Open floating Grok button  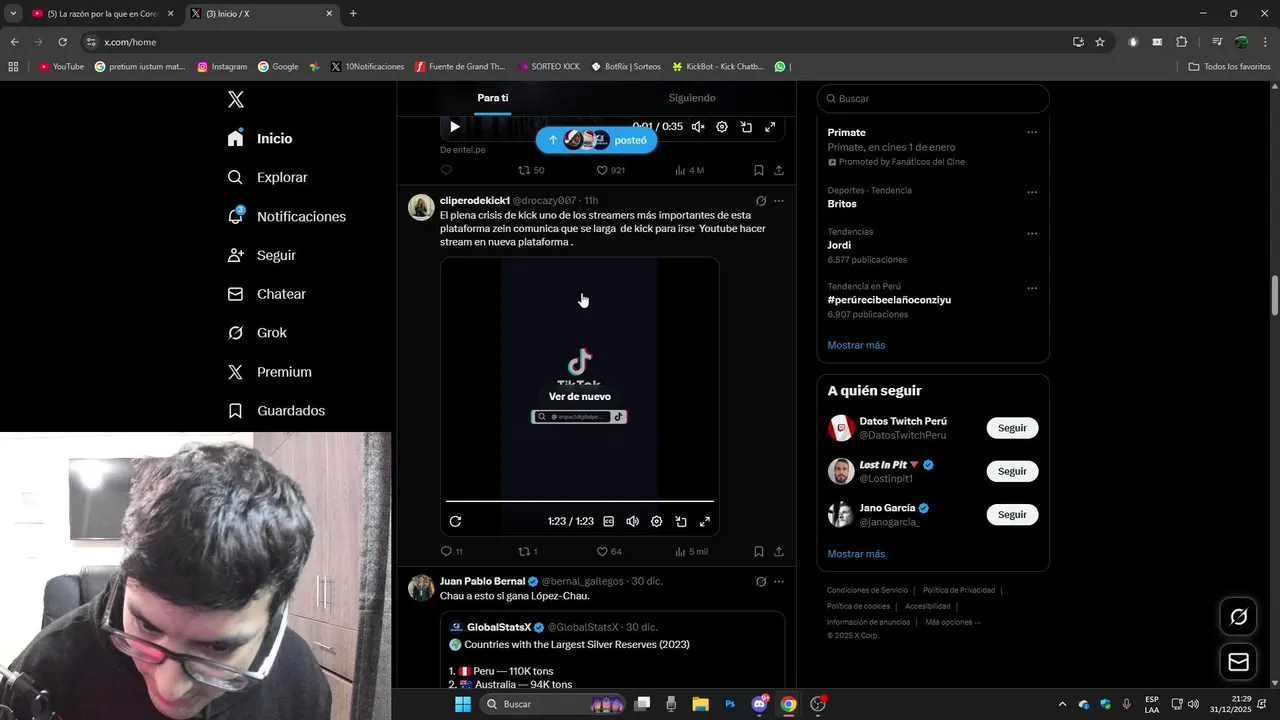[x=1238, y=617]
